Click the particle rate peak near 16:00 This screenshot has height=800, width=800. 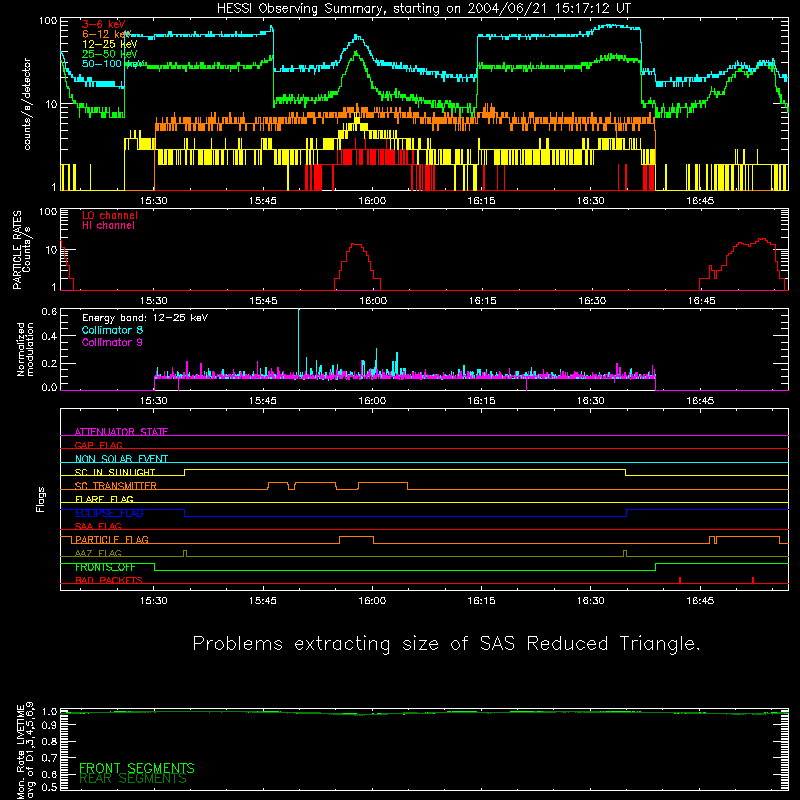coord(356,245)
